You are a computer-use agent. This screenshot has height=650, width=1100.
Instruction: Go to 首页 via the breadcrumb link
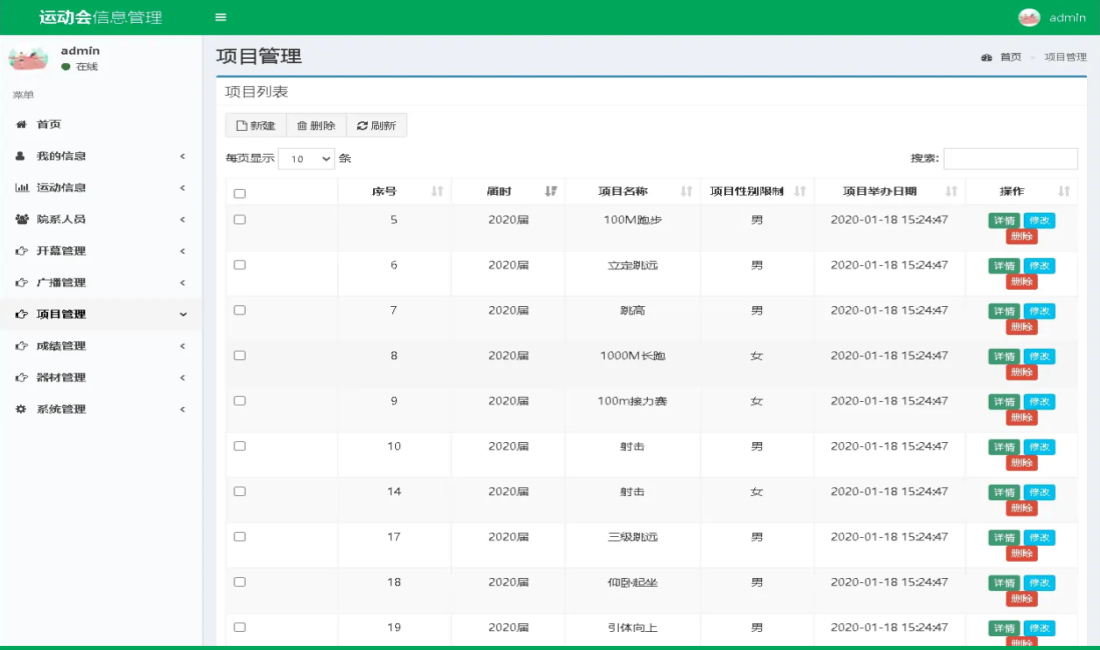click(x=1010, y=57)
